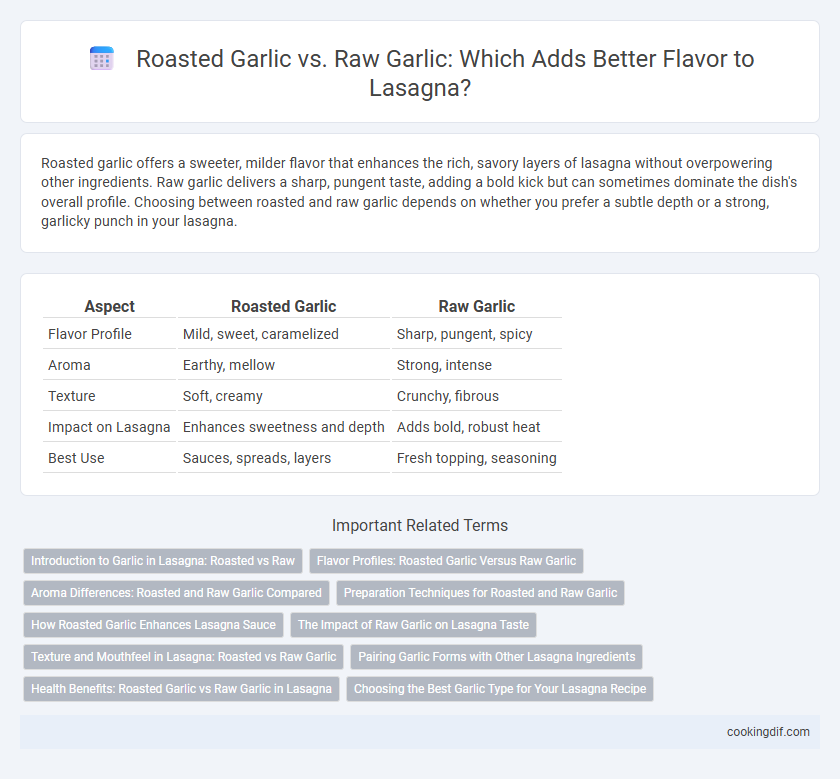Open 'How Roasted Garlic Enhances Lasagna Sauce' tag
This screenshot has height=779, width=840.
pyautogui.click(x=153, y=625)
